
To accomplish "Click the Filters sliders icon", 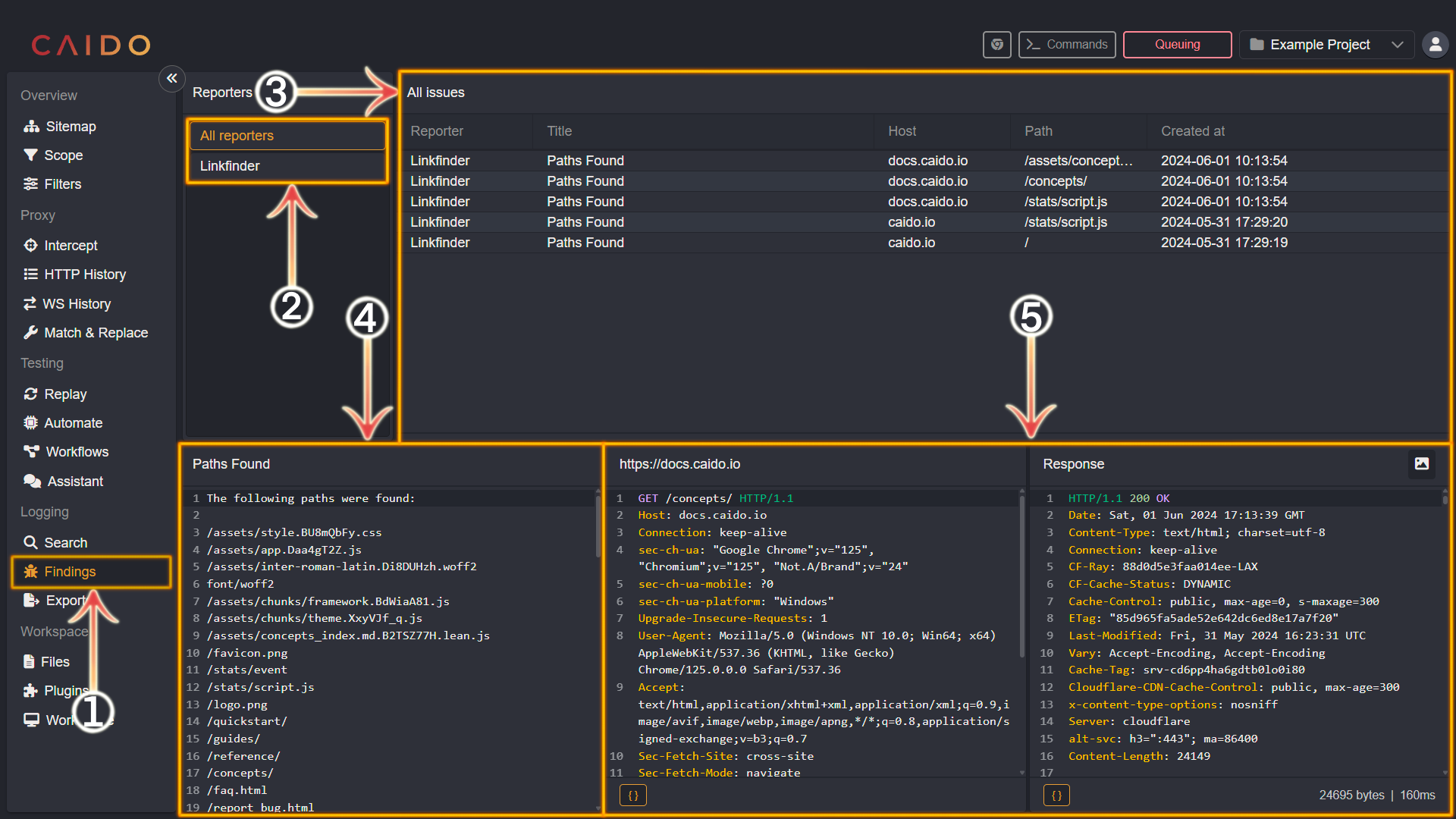I will click(x=30, y=184).
